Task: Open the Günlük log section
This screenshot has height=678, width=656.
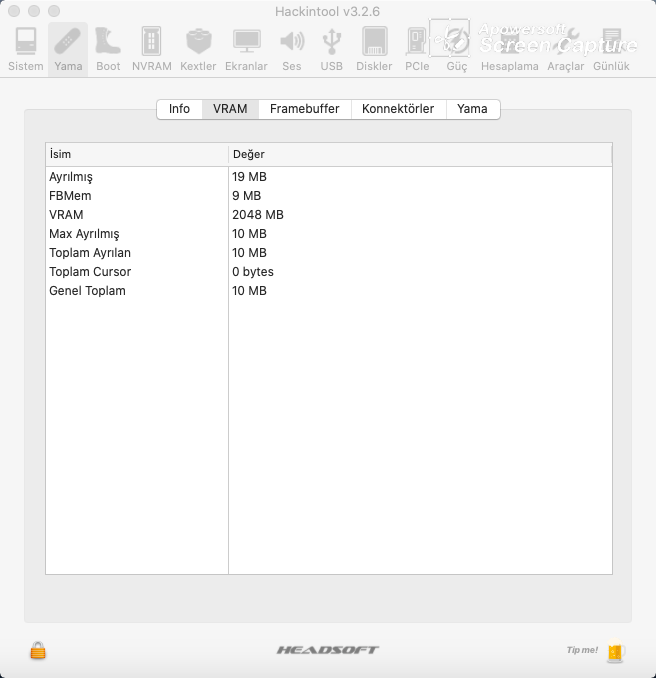Action: point(611,49)
